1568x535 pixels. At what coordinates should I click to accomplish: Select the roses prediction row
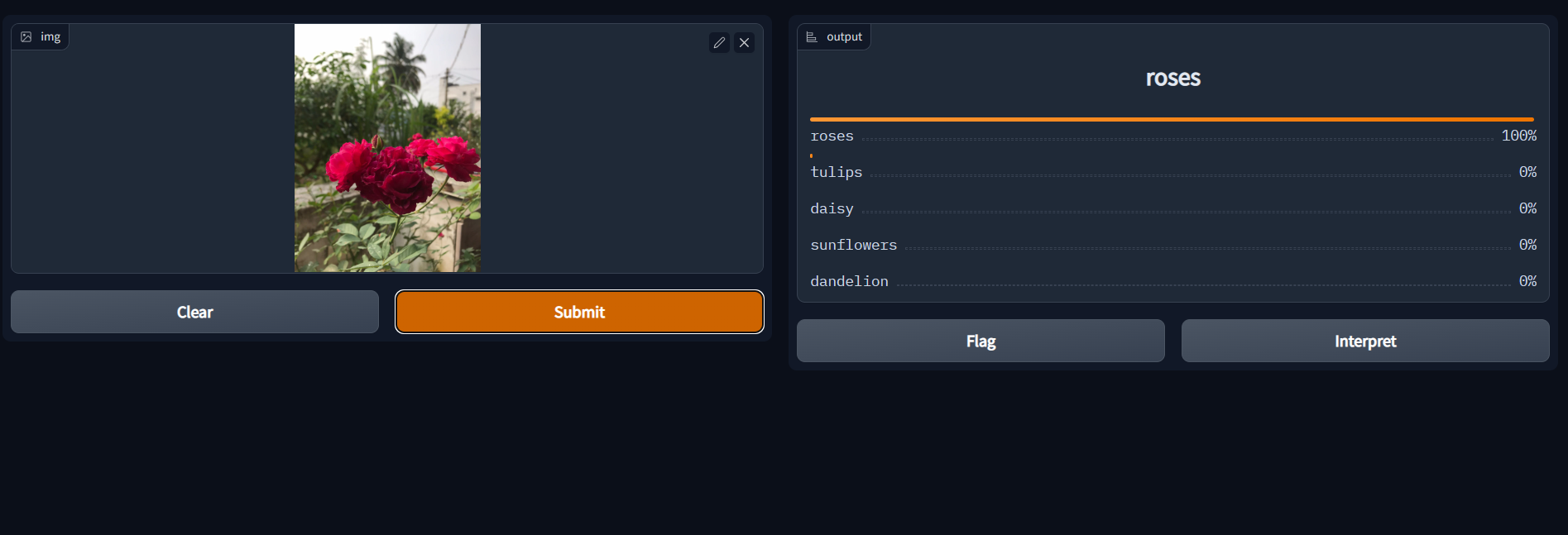coord(832,136)
